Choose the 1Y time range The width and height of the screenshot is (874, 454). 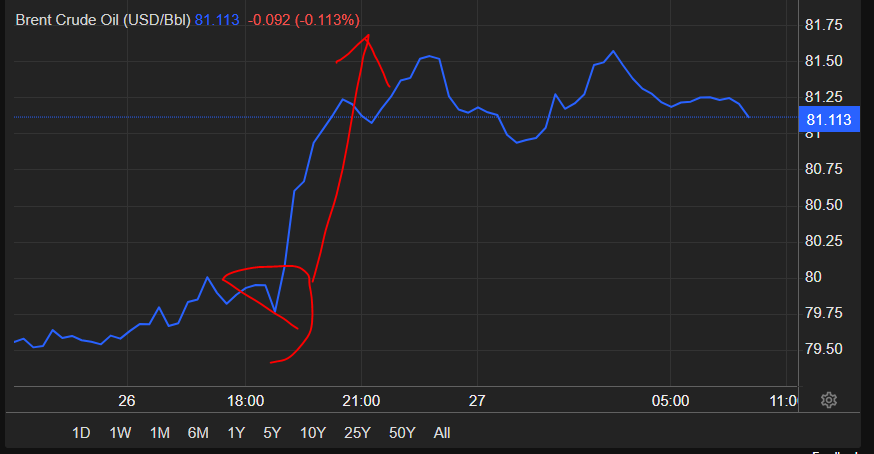coord(236,433)
